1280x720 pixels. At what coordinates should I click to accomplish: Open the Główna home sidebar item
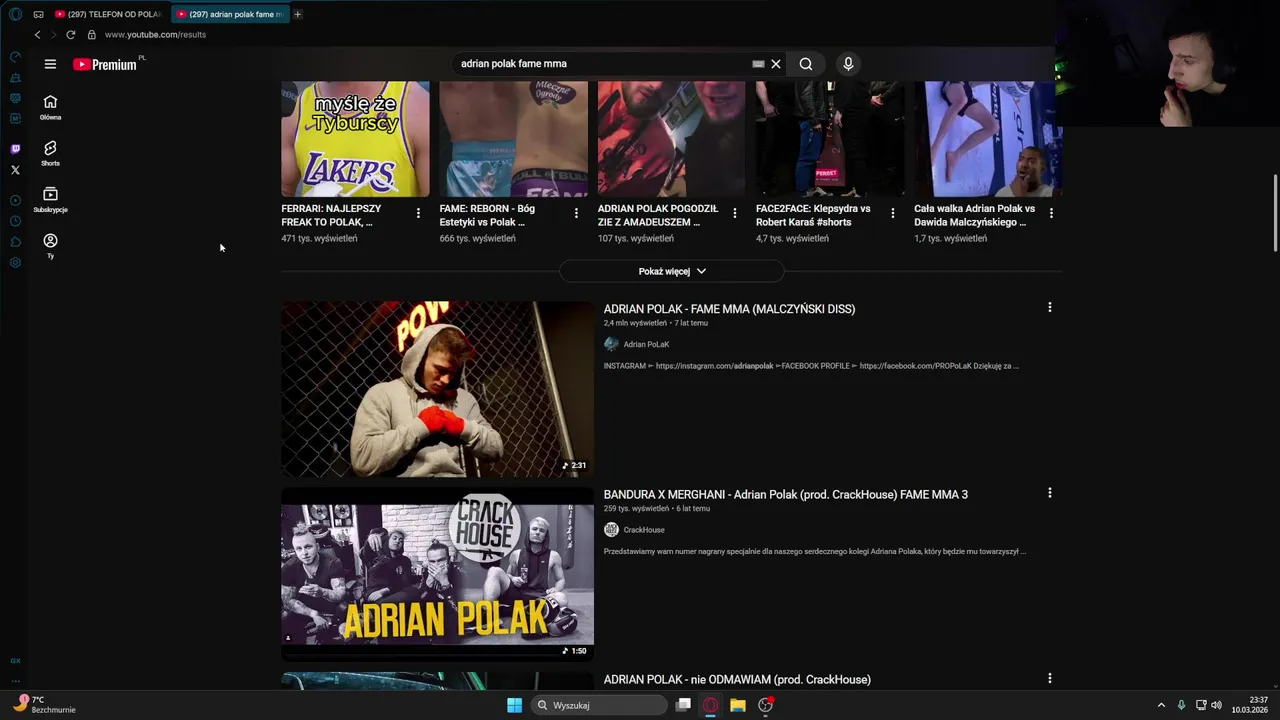pyautogui.click(x=50, y=107)
